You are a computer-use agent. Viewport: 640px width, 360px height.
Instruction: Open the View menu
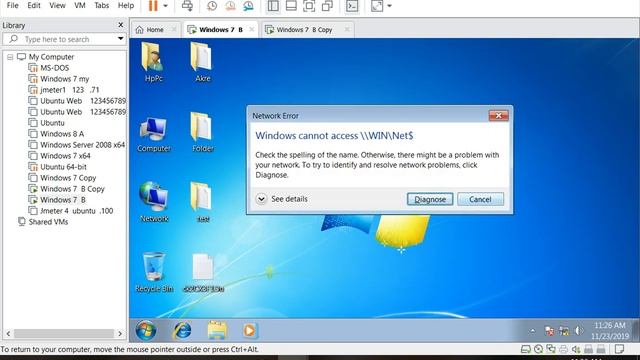click(57, 5)
